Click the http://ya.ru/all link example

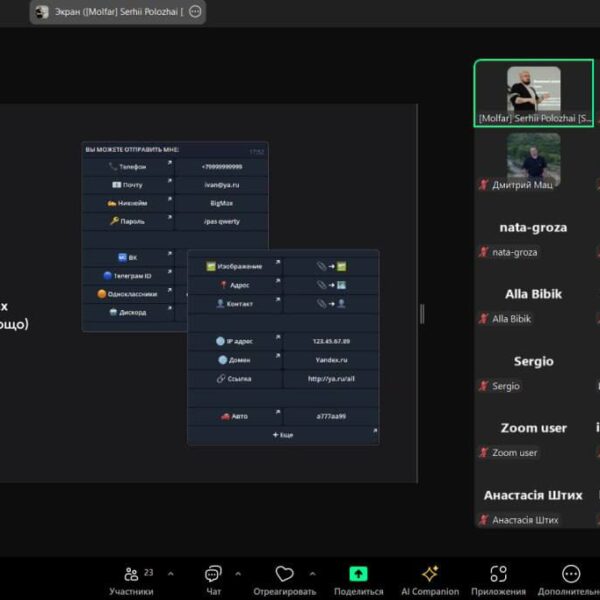331,379
